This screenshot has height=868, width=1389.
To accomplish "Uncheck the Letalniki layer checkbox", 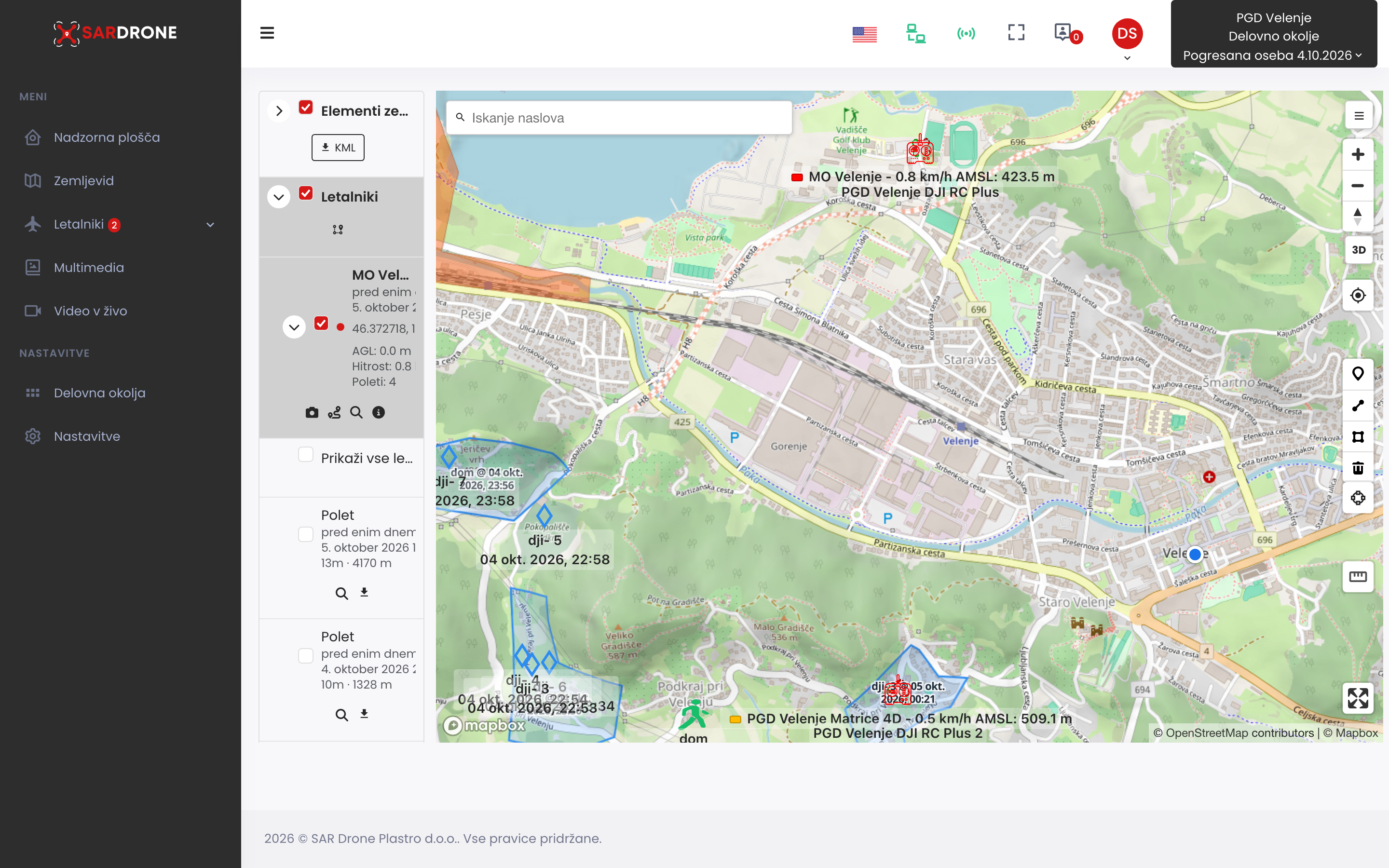I will point(306,193).
